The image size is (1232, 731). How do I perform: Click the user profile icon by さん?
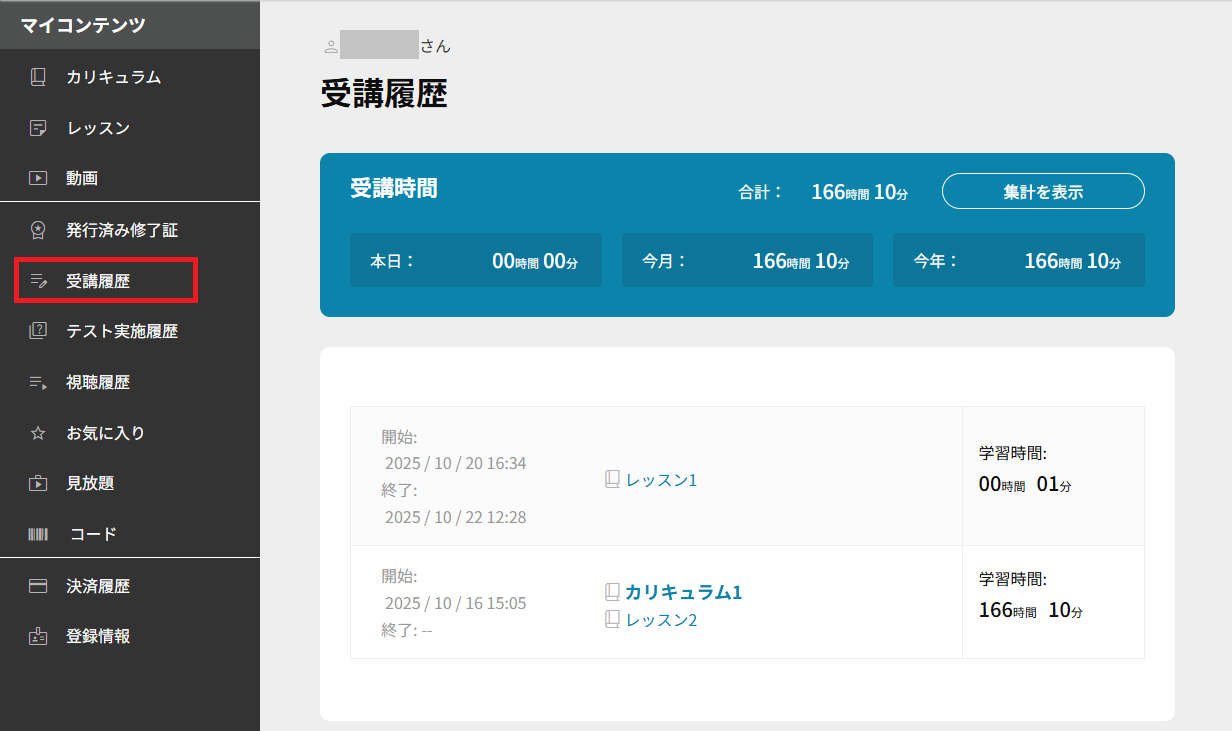click(x=331, y=46)
